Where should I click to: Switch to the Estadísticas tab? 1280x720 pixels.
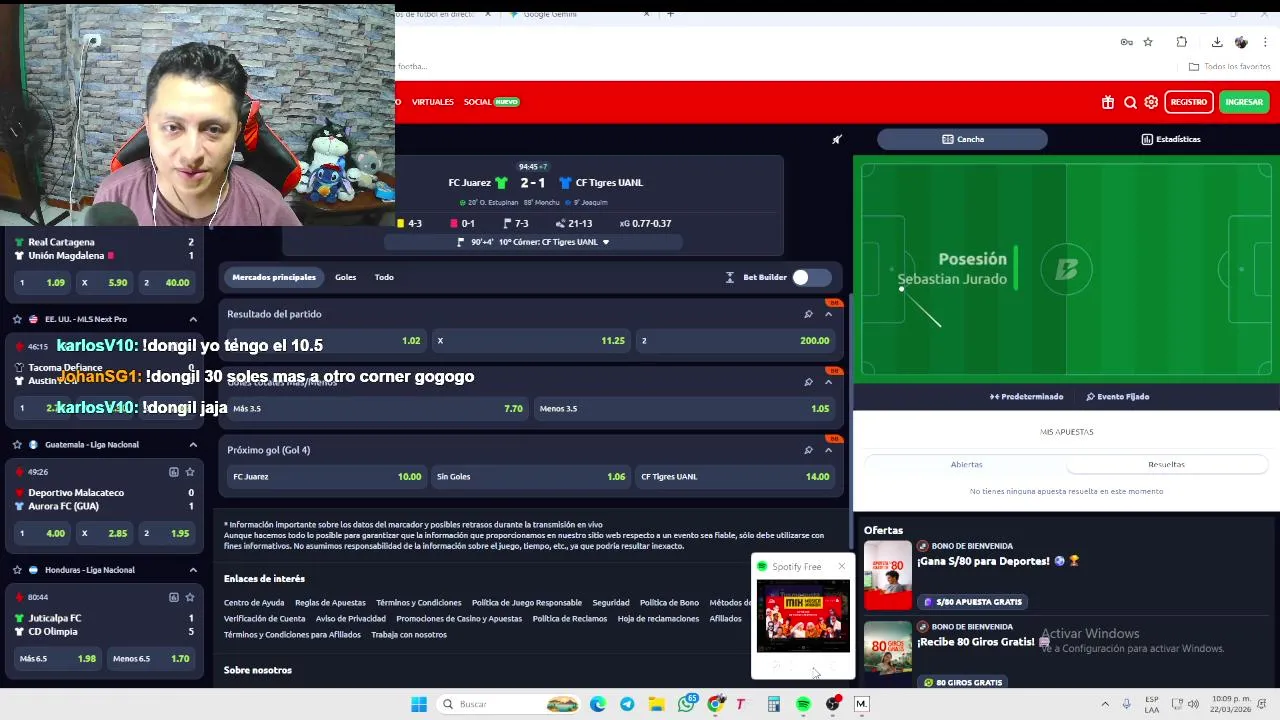(x=1170, y=139)
